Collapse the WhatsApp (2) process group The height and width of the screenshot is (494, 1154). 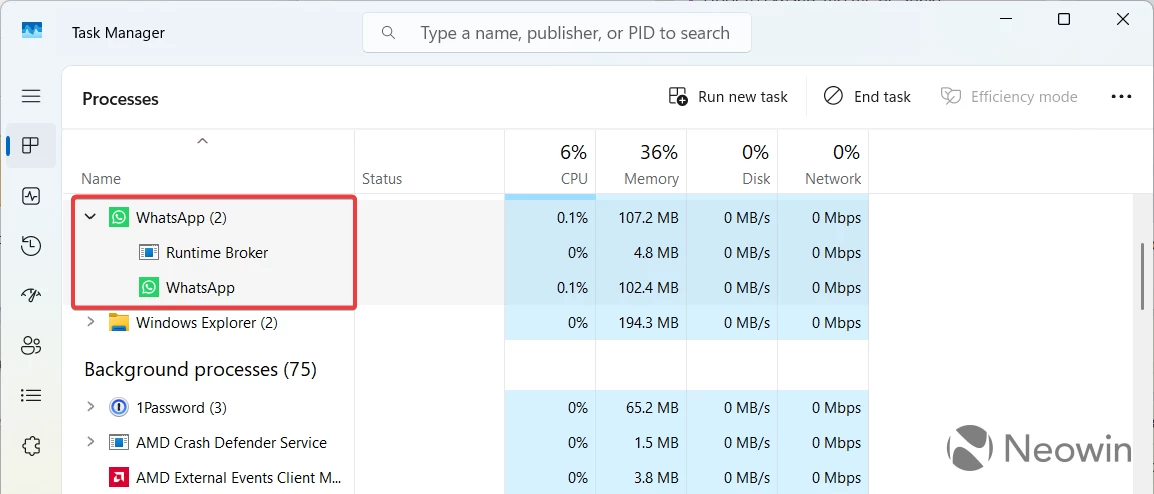click(x=91, y=217)
